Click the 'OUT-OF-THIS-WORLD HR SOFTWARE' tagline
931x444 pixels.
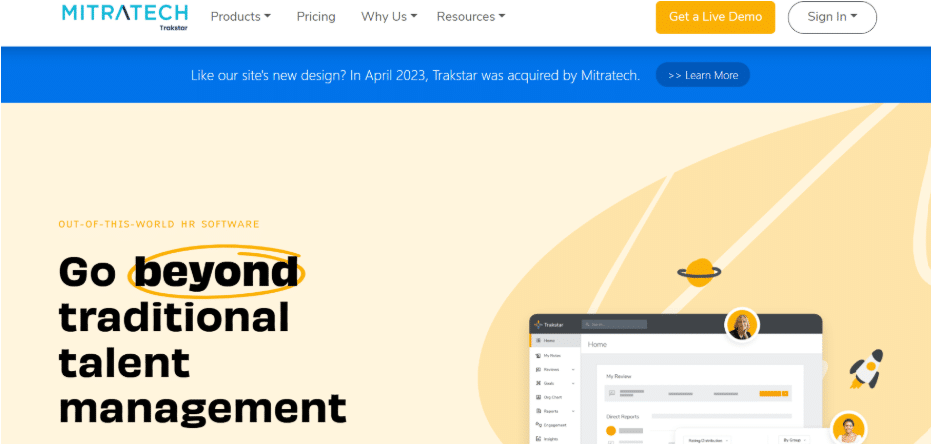pos(159,224)
